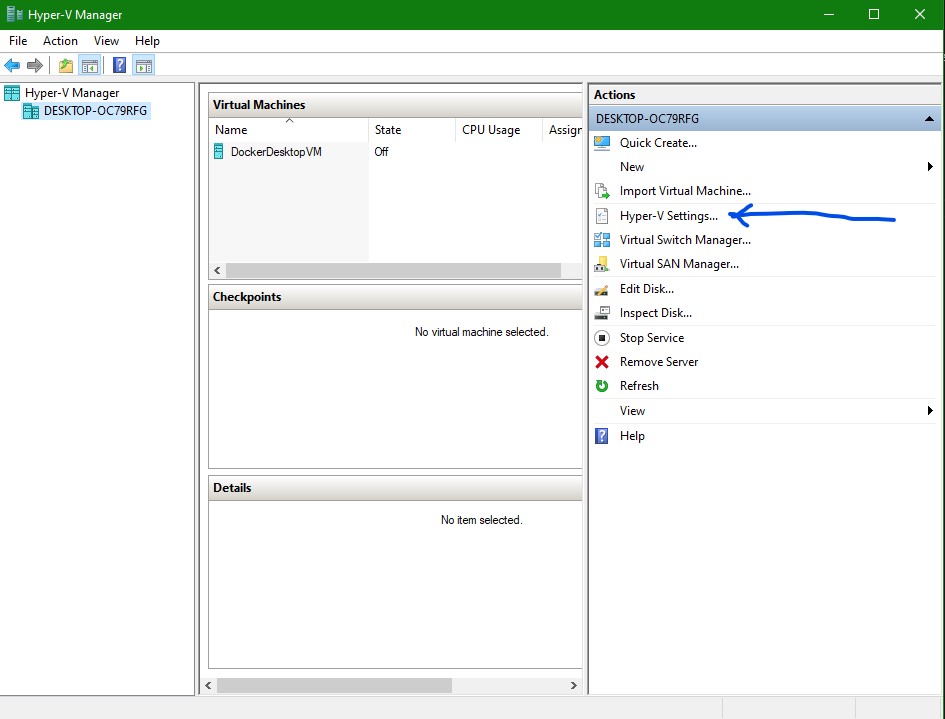Toggle the Show/Hide Action Pane icon
Viewport: 945px width, 719px height.
(143, 66)
